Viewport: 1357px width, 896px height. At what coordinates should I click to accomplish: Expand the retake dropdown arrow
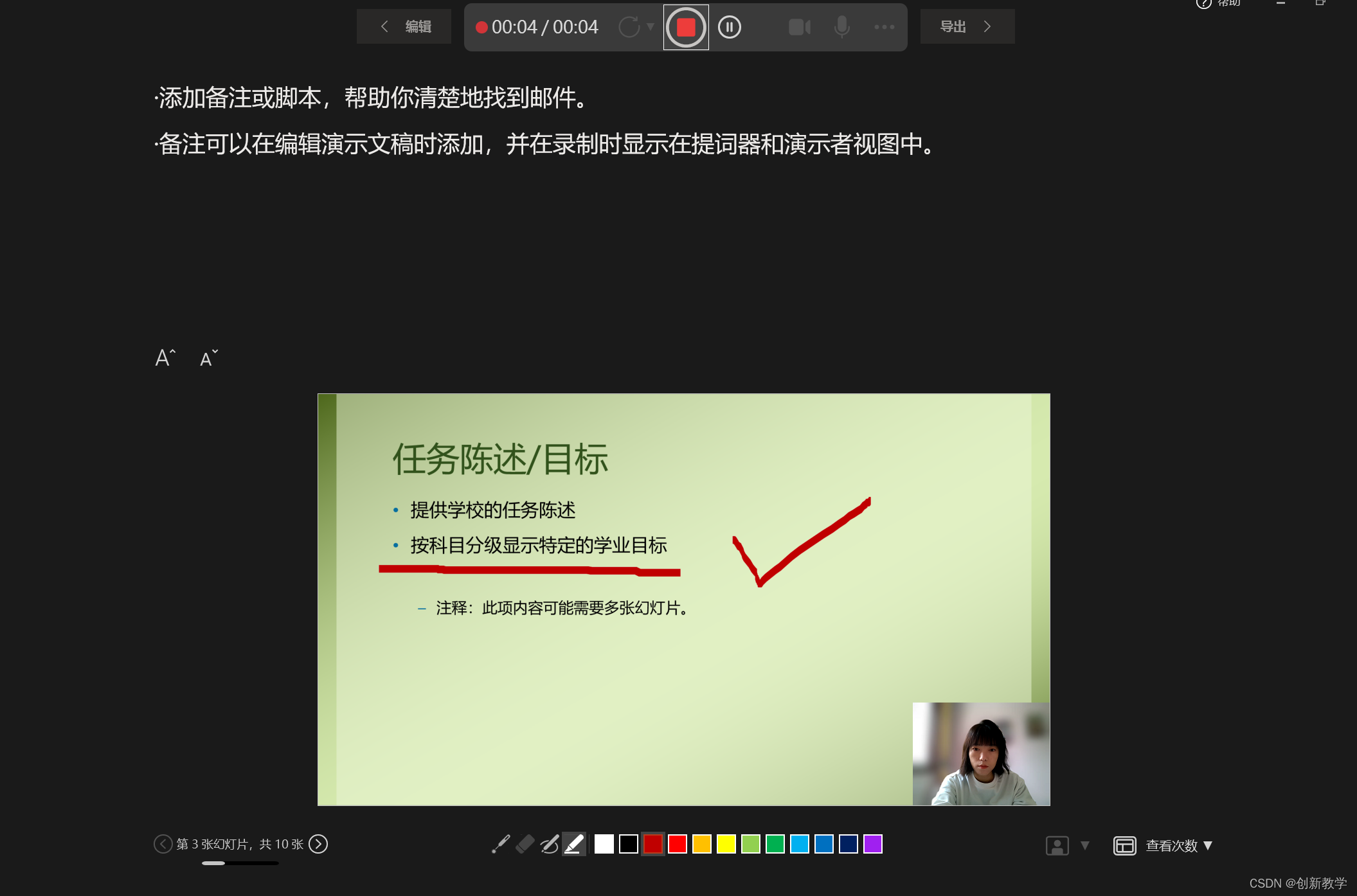coord(651,27)
